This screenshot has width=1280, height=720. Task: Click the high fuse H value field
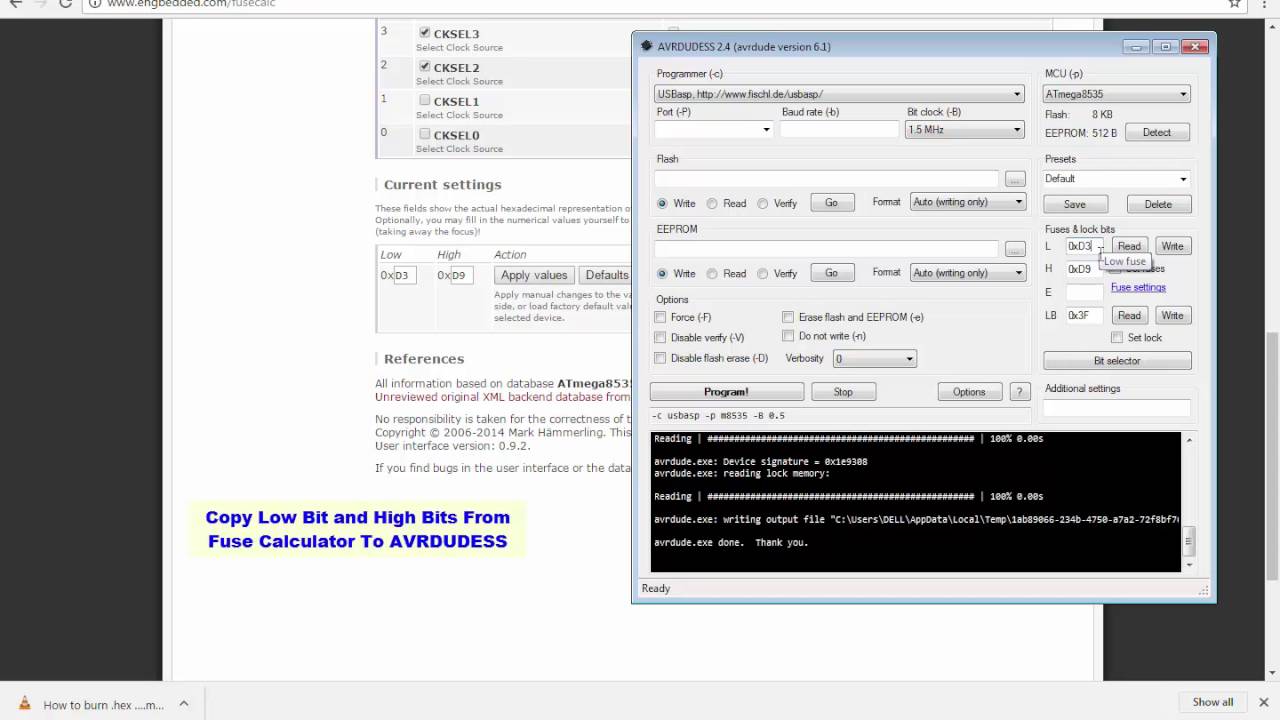(1084, 269)
